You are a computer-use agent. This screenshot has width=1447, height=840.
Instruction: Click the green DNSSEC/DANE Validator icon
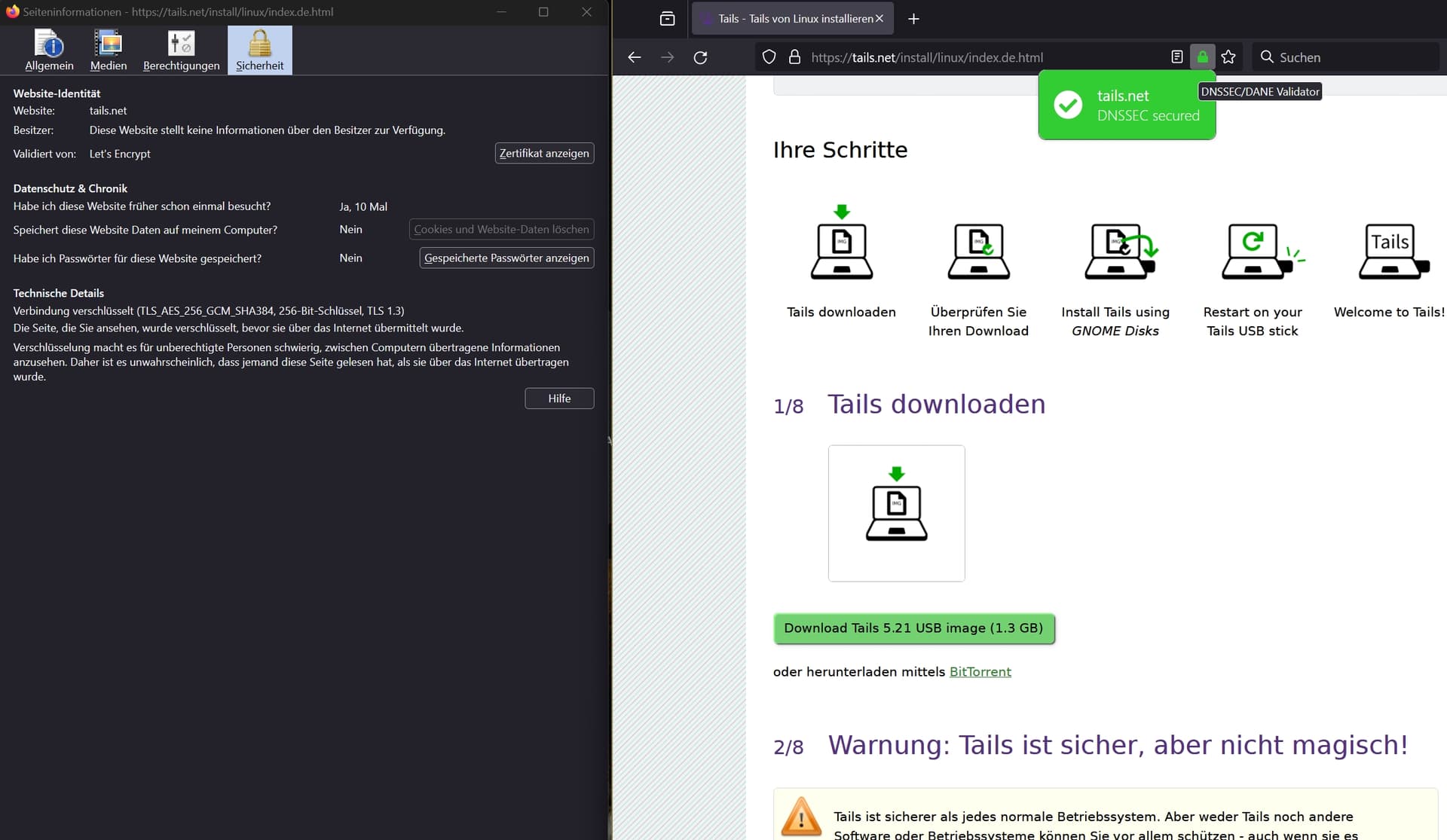(1202, 57)
